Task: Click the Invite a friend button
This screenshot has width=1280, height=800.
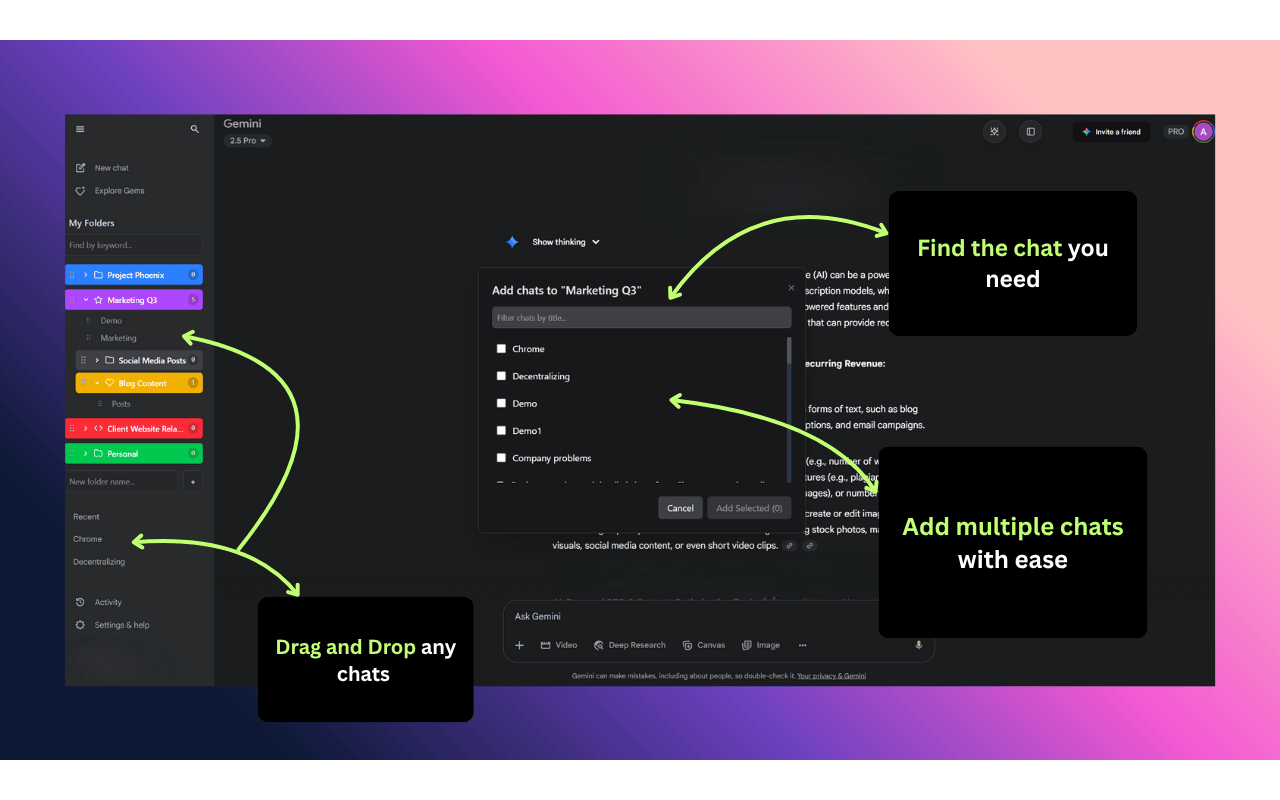Action: [1111, 132]
